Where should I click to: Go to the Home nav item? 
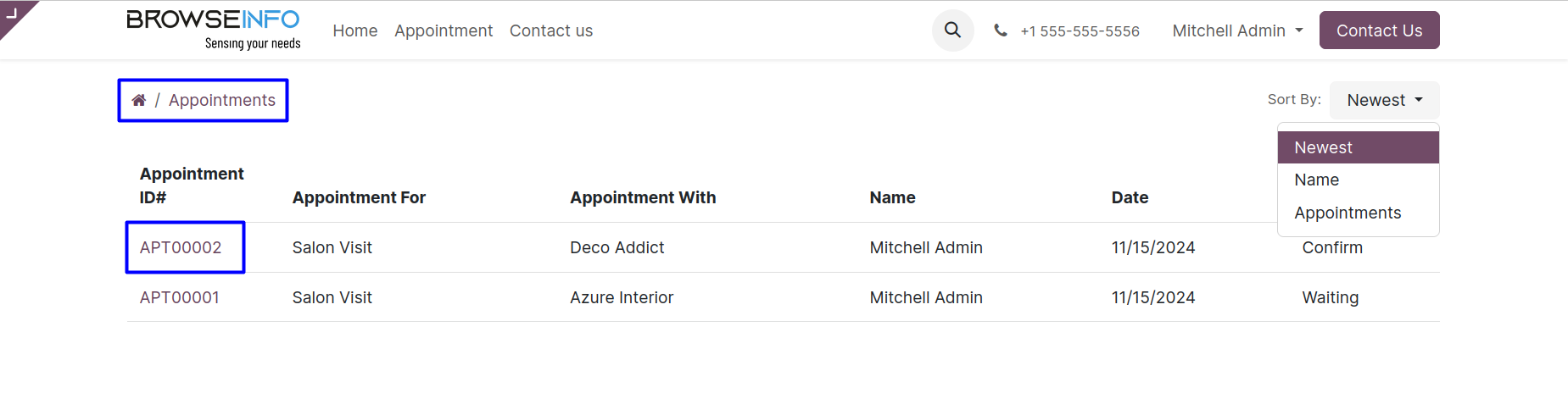354,30
